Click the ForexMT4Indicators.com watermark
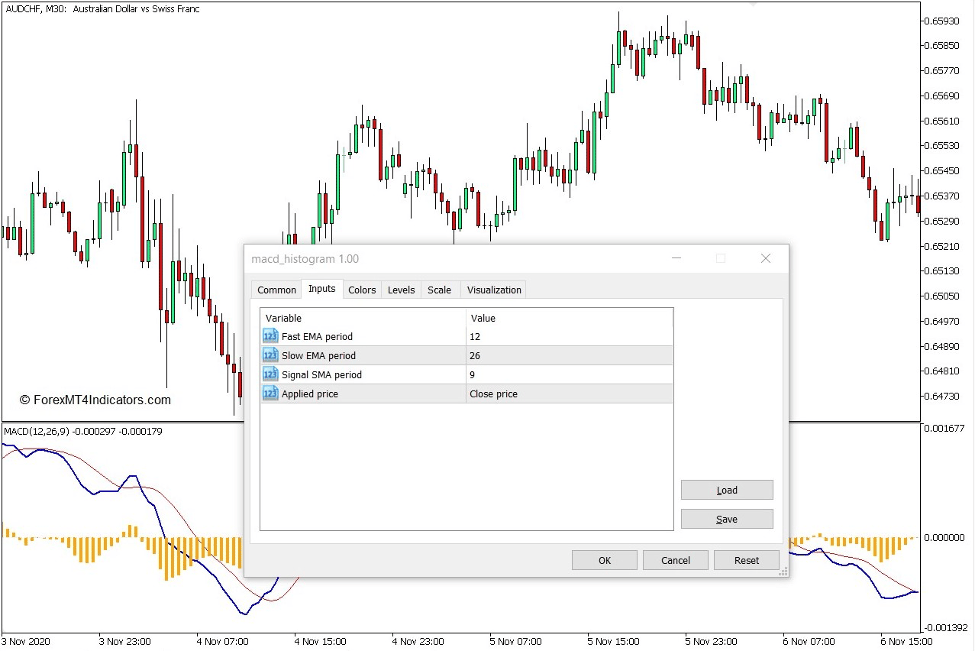Image resolution: width=977 pixels, height=652 pixels. (x=97, y=399)
